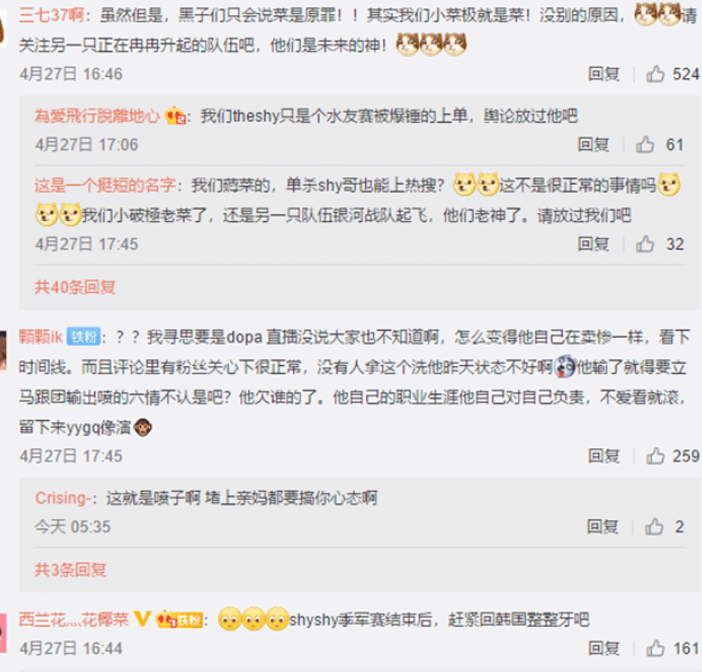Click crown badge next to 為愛飛行脫離地心

click(176, 116)
